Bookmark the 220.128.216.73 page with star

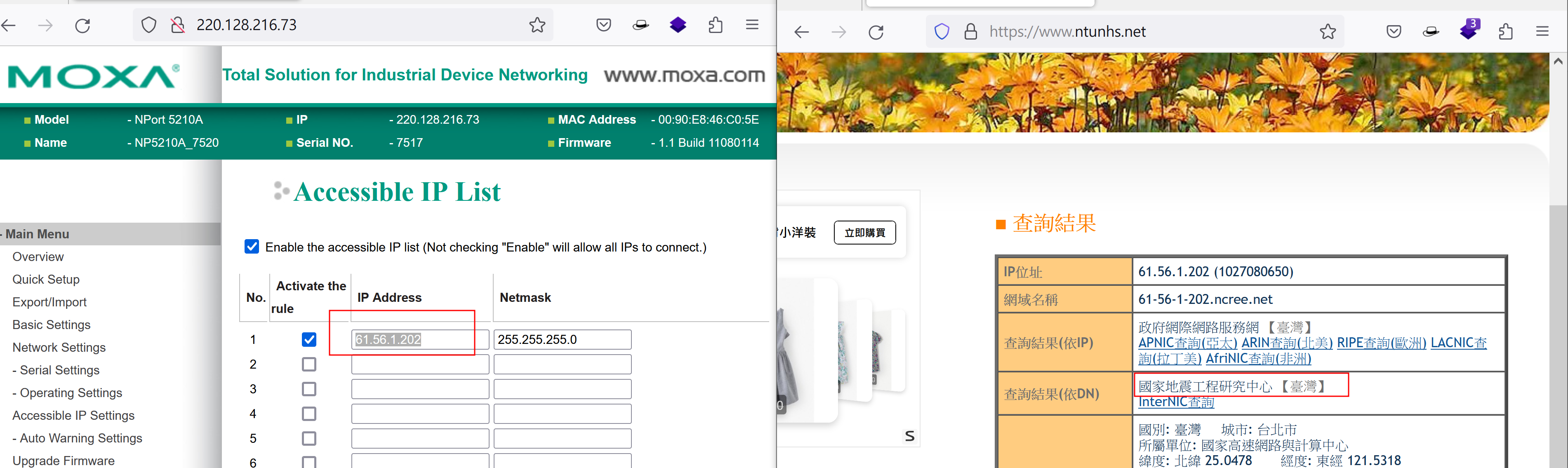click(x=537, y=25)
